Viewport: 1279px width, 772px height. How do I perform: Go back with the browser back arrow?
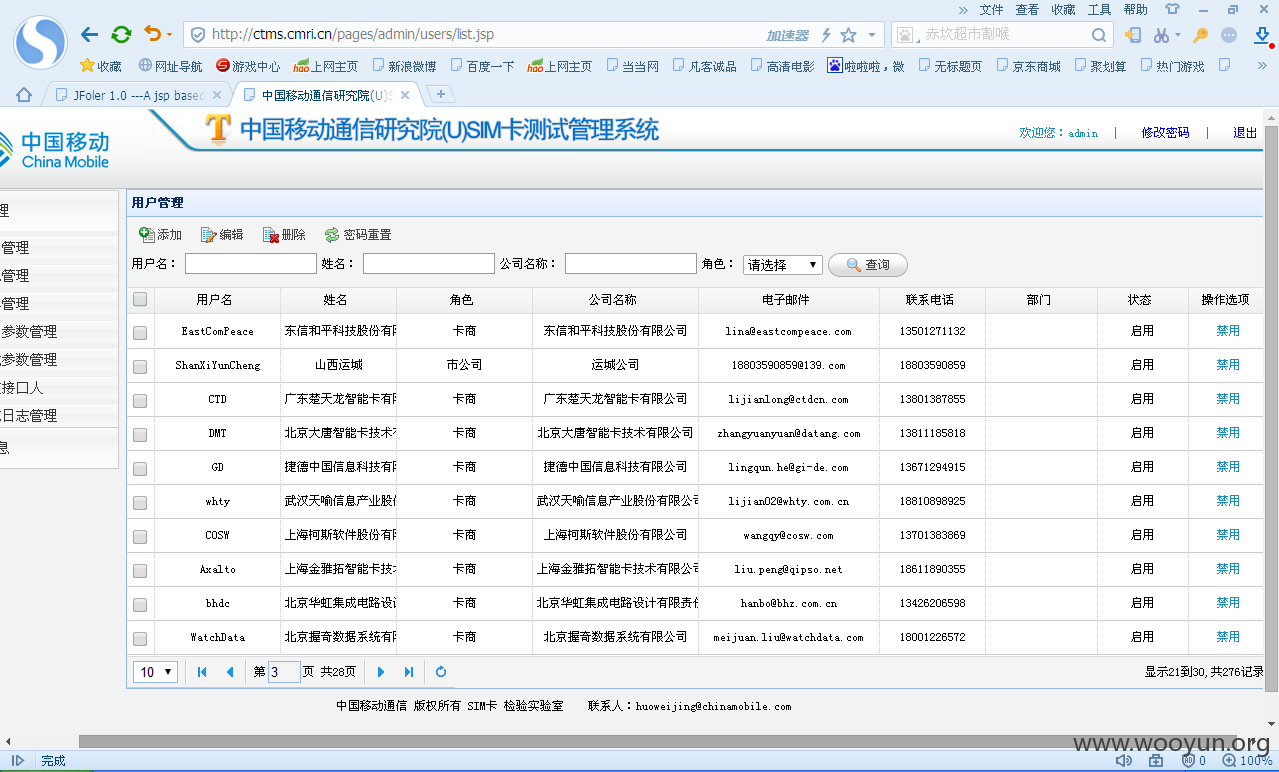pos(89,35)
